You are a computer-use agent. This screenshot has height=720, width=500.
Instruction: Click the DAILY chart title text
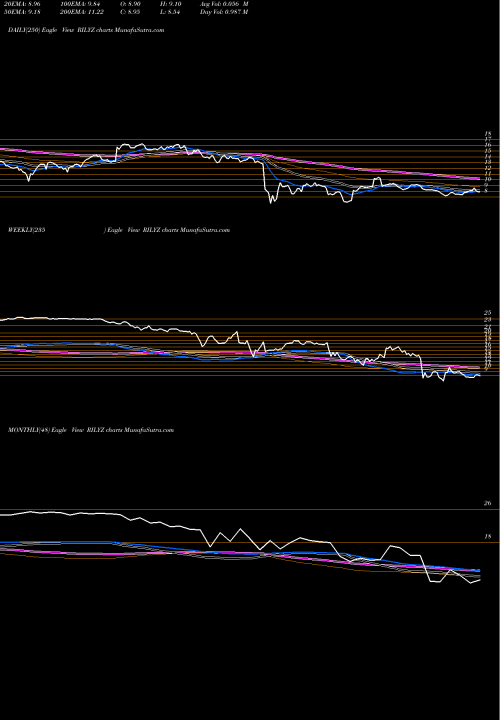pos(86,30)
